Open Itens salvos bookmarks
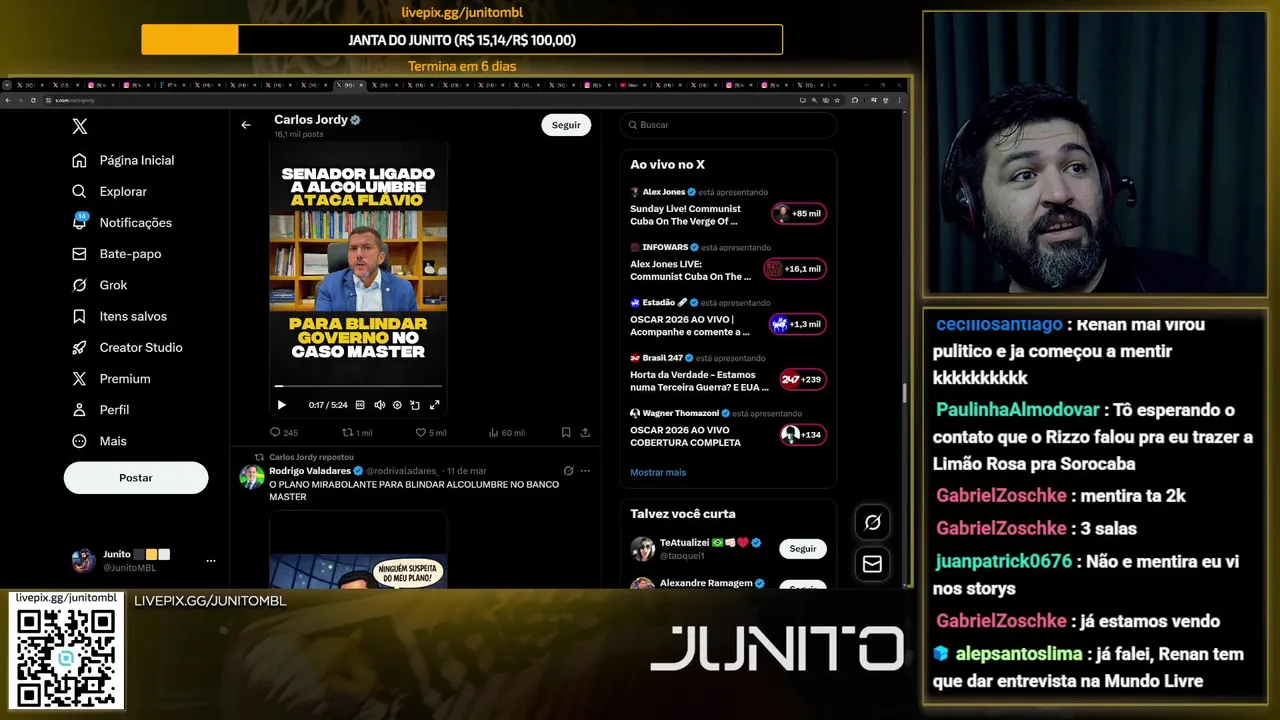This screenshot has width=1280, height=720. click(119, 316)
